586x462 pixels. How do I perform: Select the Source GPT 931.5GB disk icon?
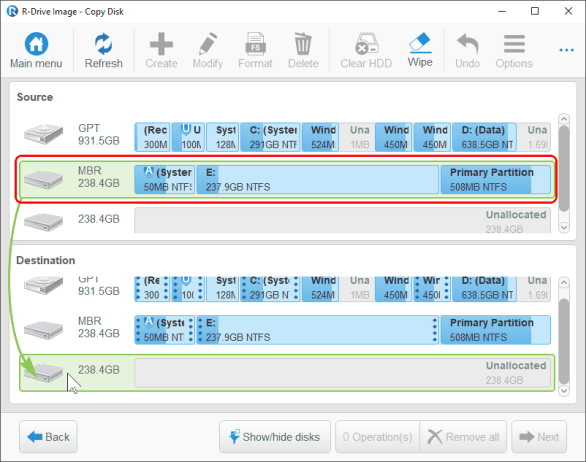43,134
